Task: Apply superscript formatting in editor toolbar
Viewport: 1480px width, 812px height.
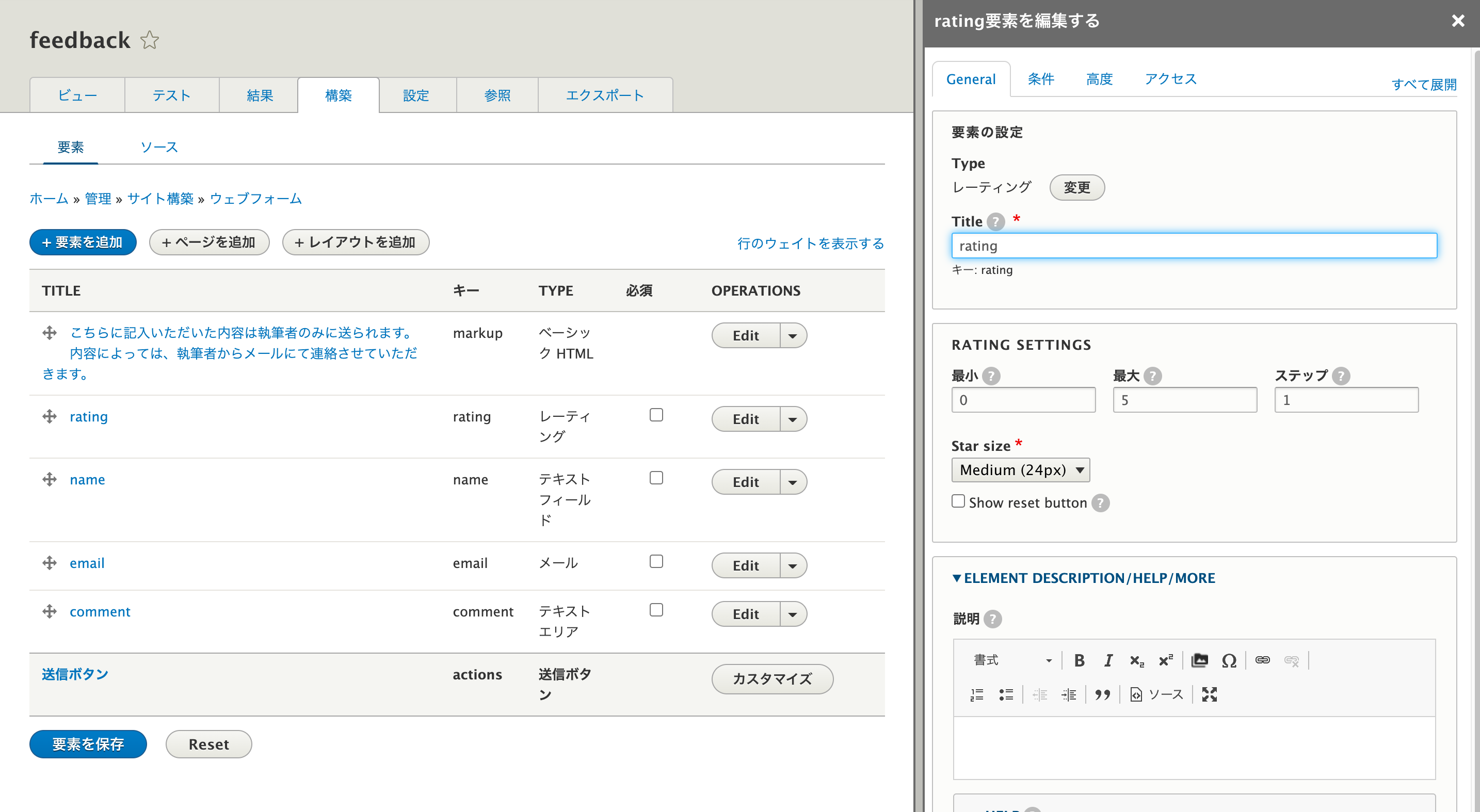Action: click(x=1165, y=660)
